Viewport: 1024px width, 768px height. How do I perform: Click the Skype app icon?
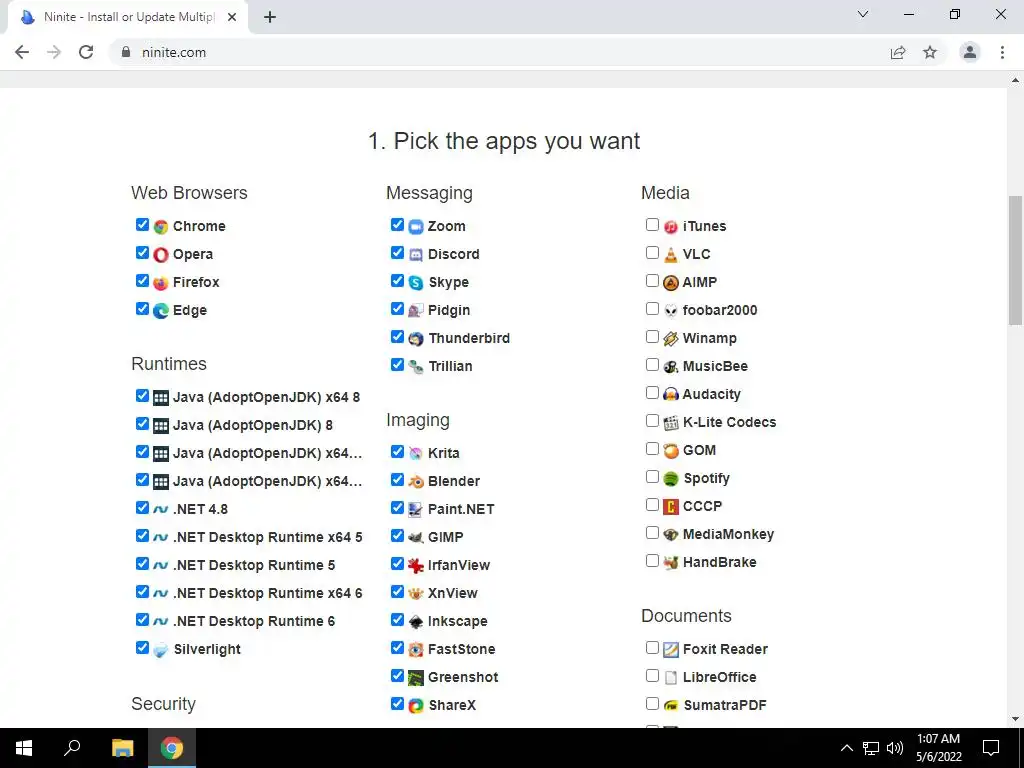tap(416, 283)
